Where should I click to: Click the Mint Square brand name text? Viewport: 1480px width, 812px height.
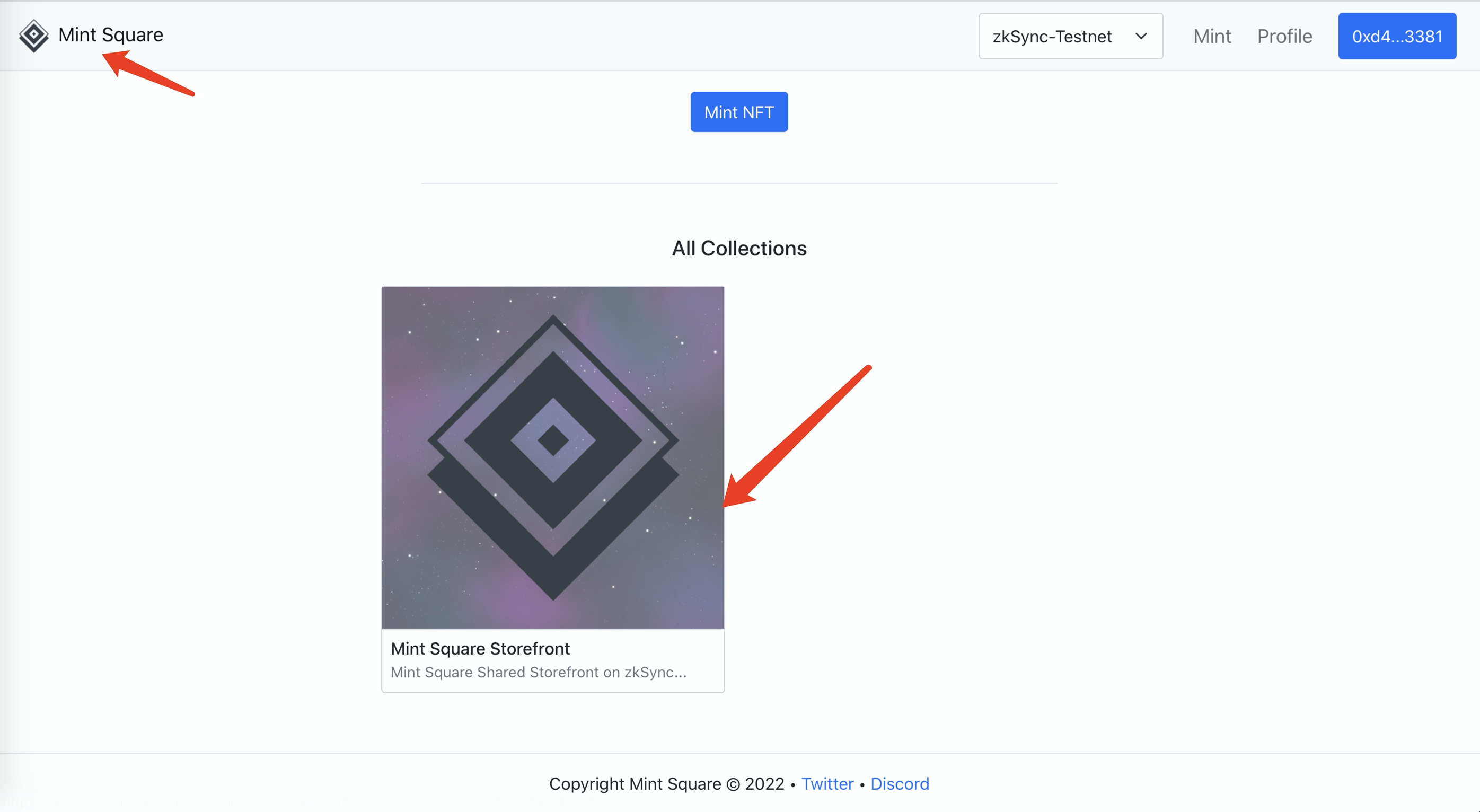(x=111, y=35)
